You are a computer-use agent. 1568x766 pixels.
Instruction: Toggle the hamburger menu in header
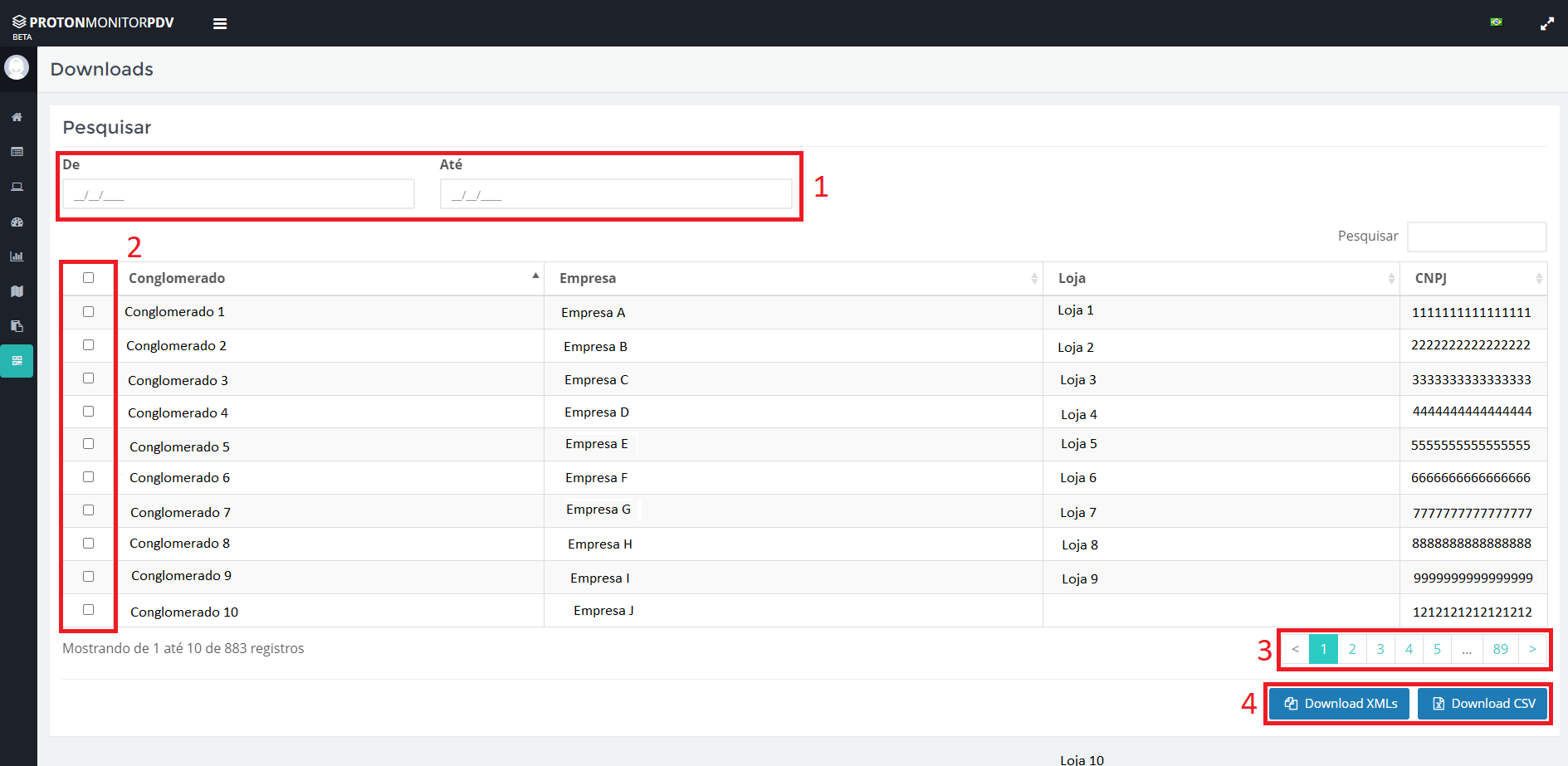220,23
